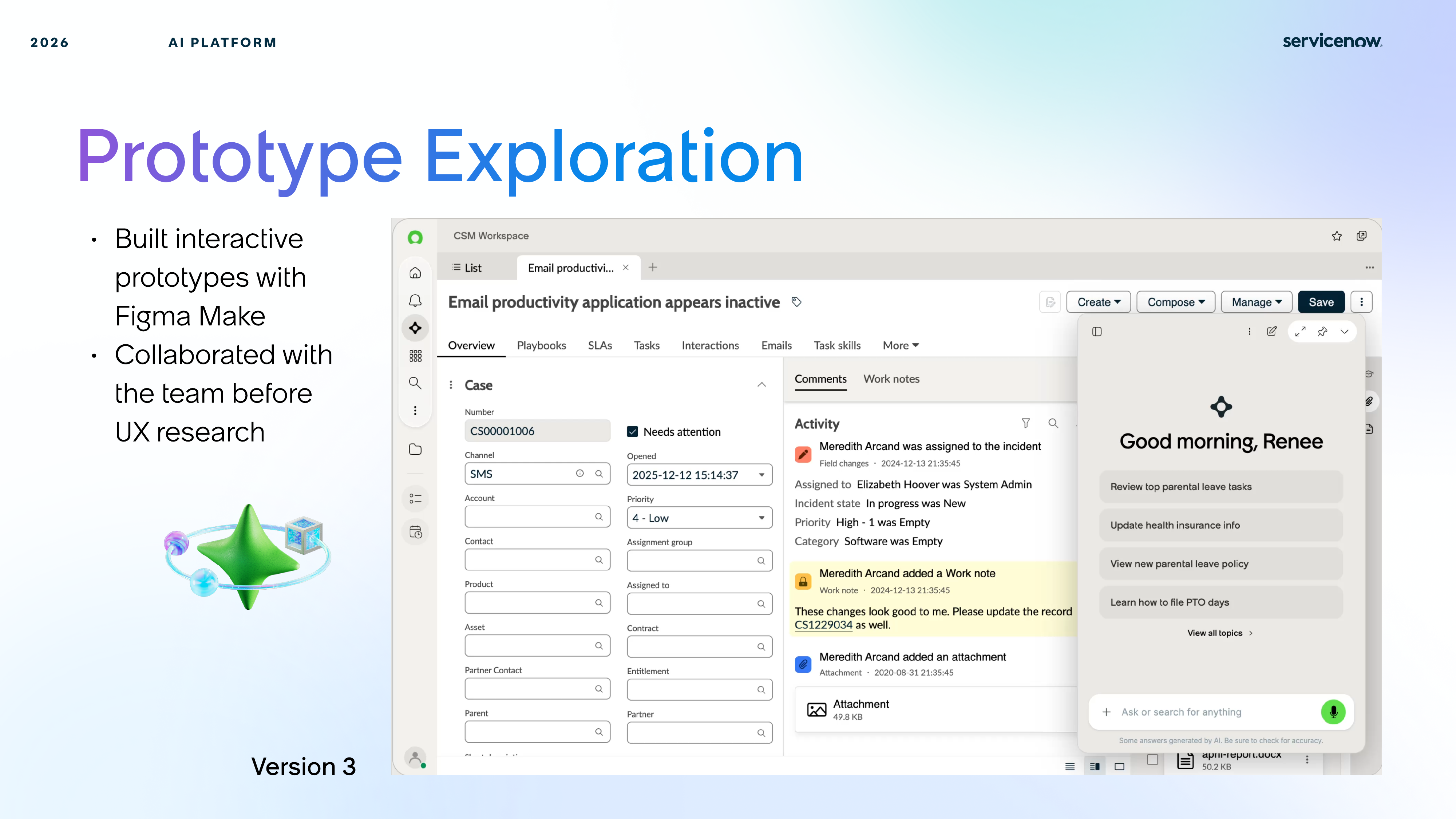Collapse the Case section chevron

click(761, 385)
